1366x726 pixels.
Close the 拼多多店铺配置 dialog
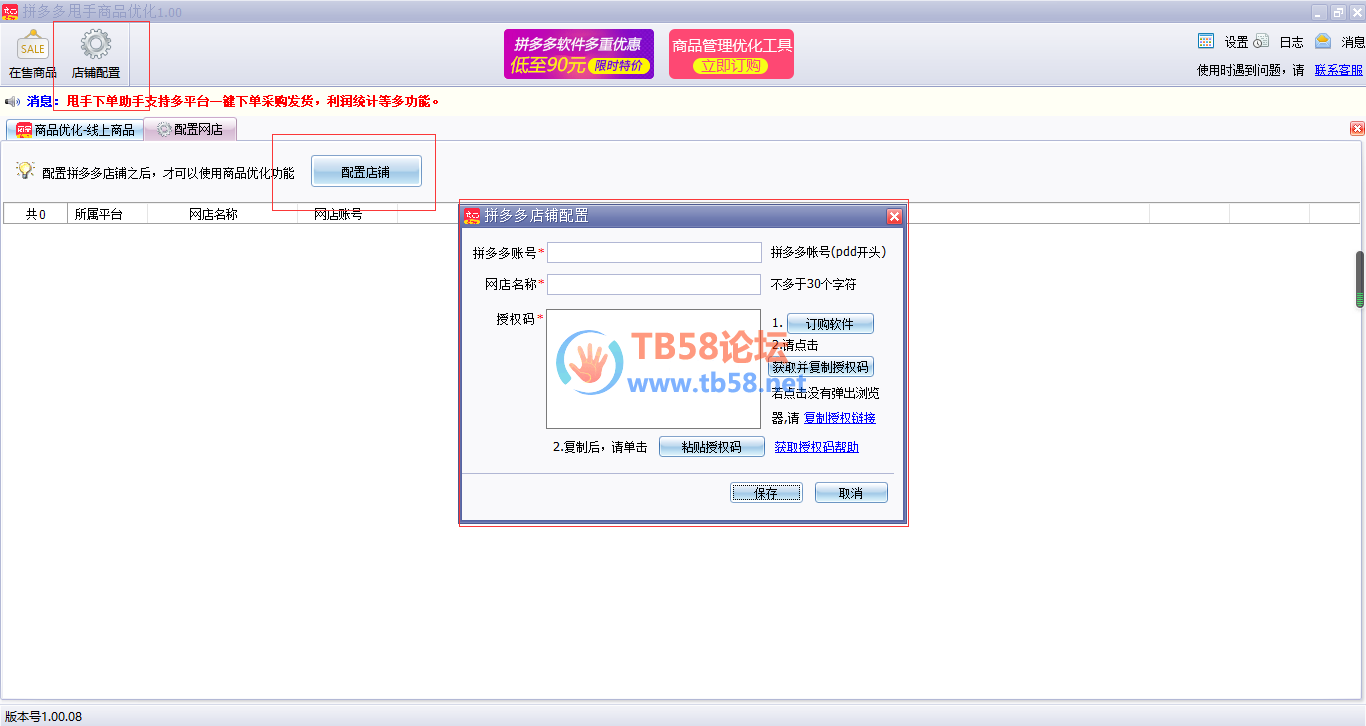(894, 216)
